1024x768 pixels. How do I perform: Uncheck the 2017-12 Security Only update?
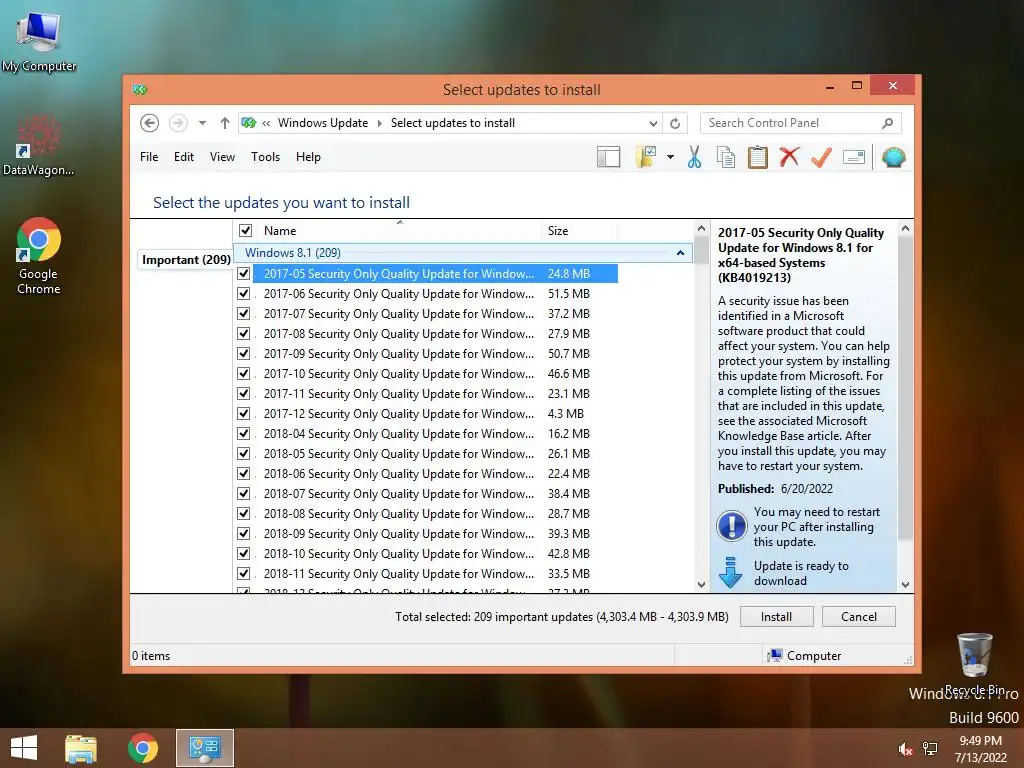(x=244, y=413)
